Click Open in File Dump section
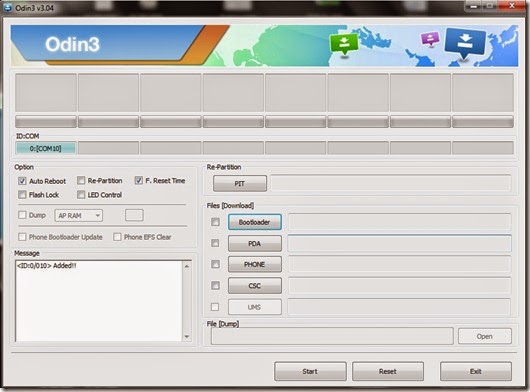 [485, 336]
